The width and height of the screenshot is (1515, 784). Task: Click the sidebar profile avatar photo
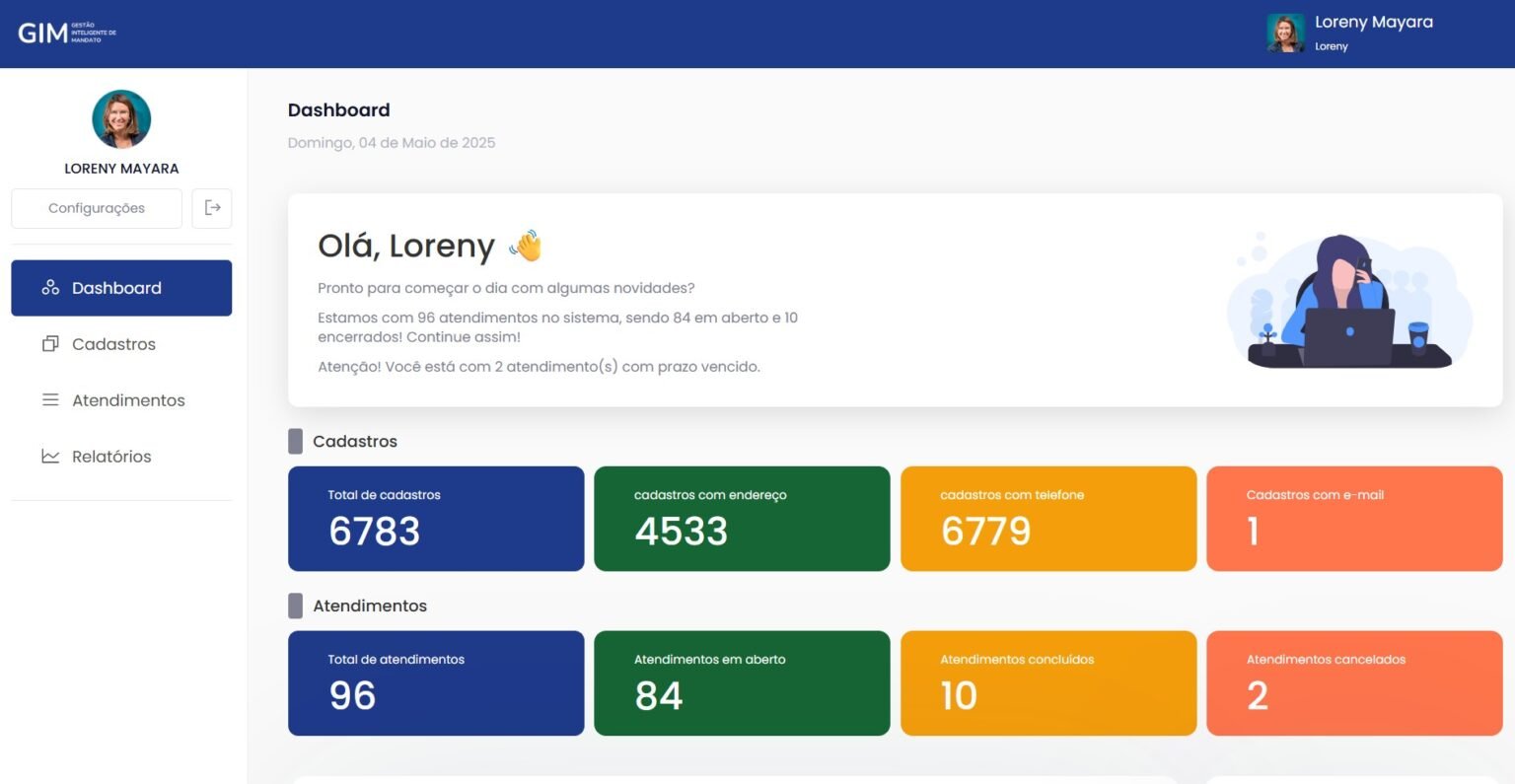point(121,119)
